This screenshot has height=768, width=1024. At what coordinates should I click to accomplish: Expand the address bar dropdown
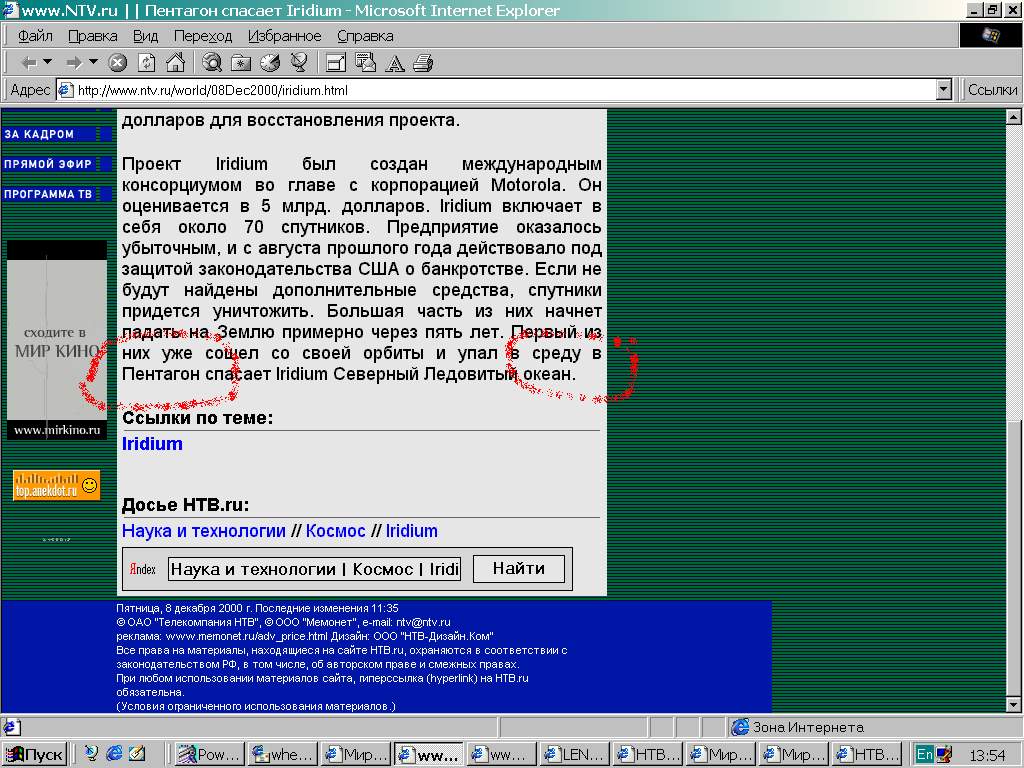944,90
